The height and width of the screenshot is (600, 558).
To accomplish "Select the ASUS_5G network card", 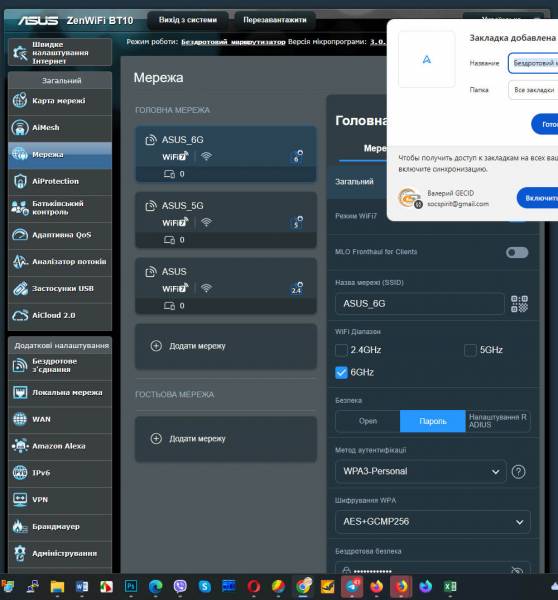I will [x=226, y=220].
